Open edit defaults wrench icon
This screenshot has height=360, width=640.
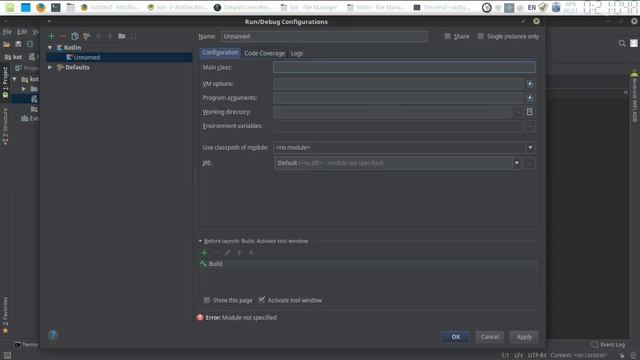point(87,36)
